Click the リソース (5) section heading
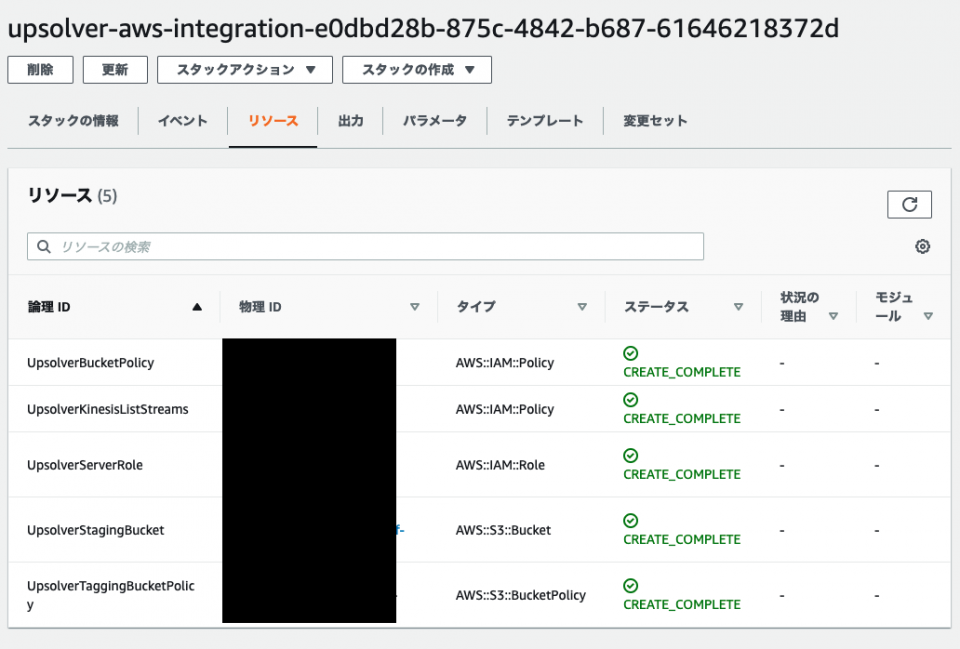Viewport: 960px width, 649px height. tap(72, 196)
